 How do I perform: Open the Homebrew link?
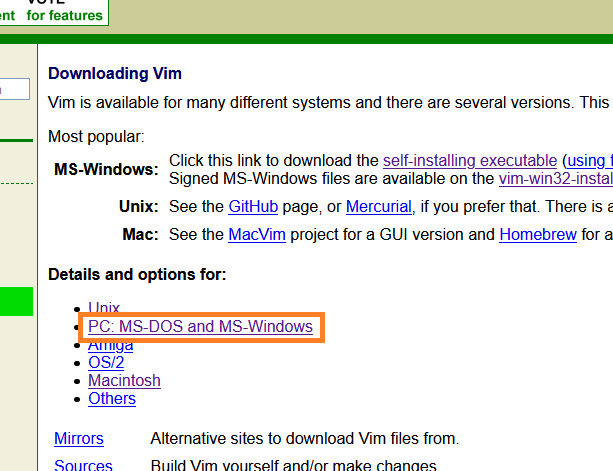pyautogui.click(x=538, y=235)
